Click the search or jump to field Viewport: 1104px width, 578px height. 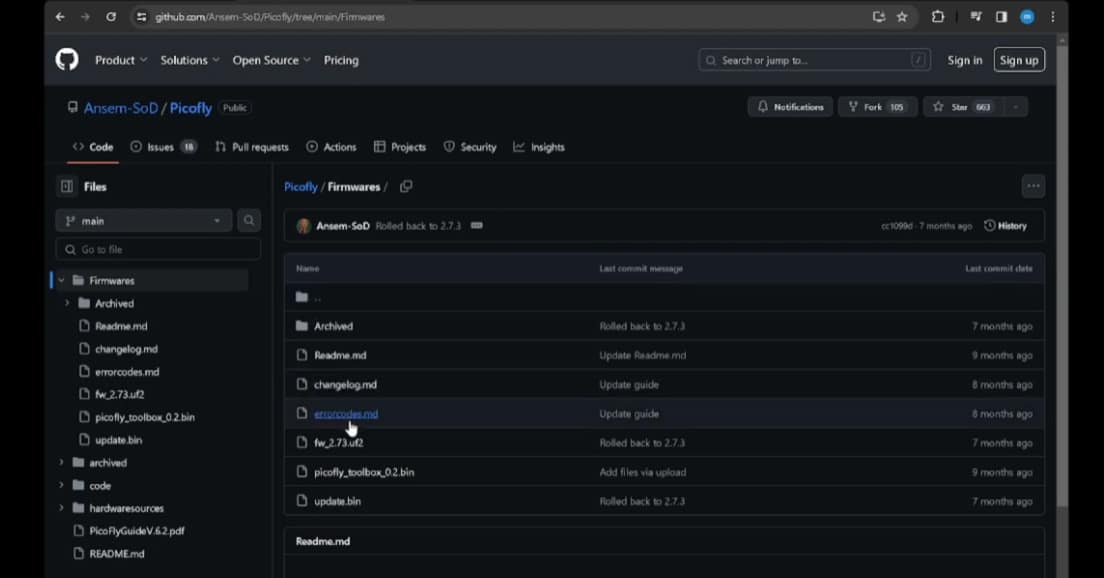coord(815,61)
